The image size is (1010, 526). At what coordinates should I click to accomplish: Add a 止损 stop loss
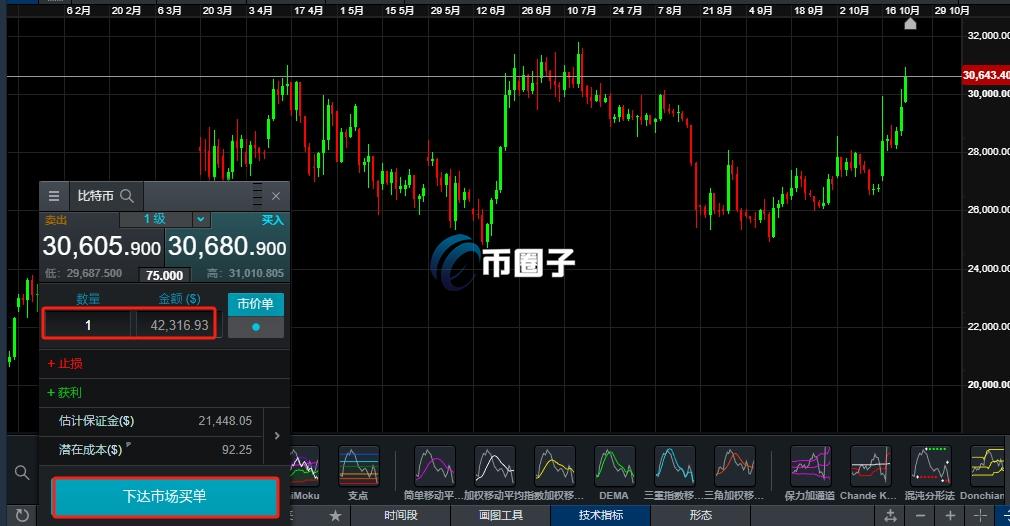pyautogui.click(x=65, y=363)
